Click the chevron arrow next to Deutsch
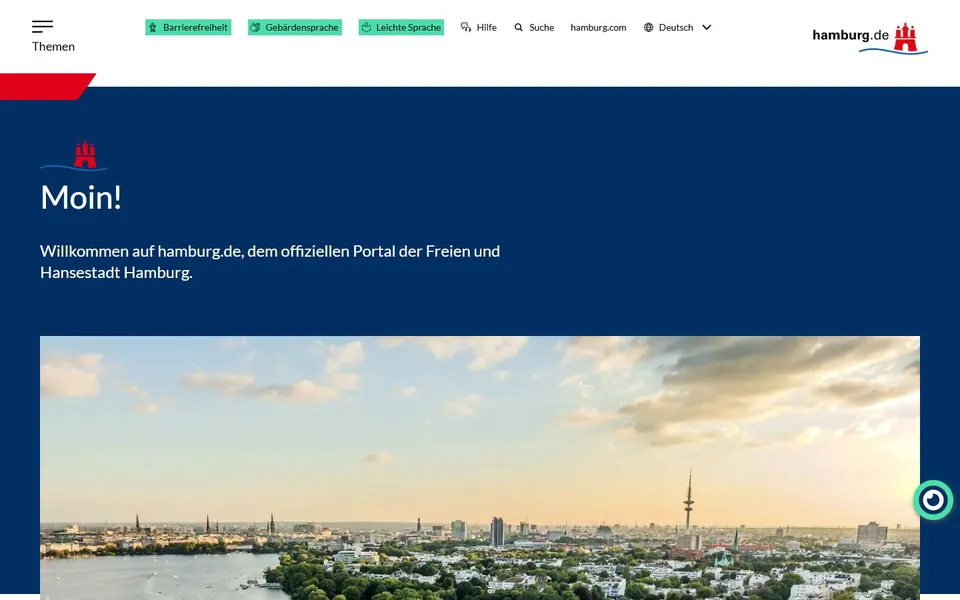Viewport: 960px width, 600px height. [707, 28]
